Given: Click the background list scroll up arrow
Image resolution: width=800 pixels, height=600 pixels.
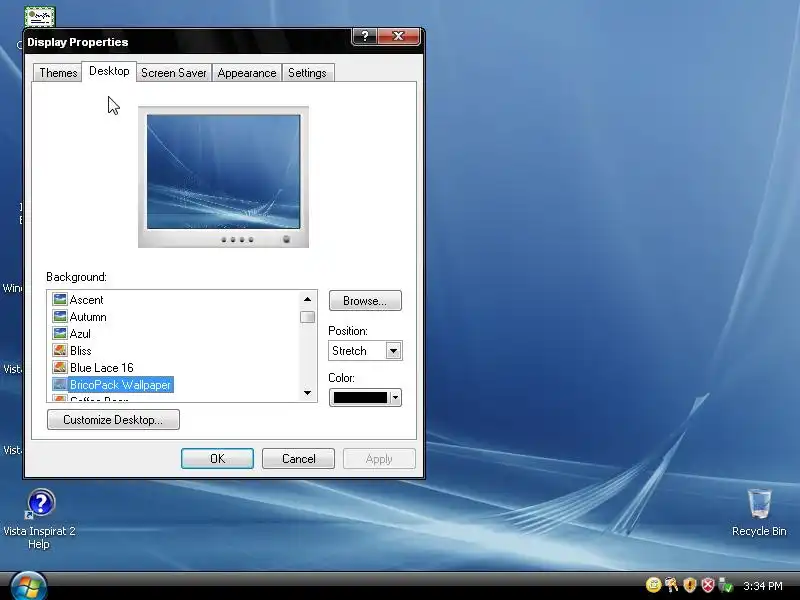Looking at the screenshot, I should pos(307,299).
